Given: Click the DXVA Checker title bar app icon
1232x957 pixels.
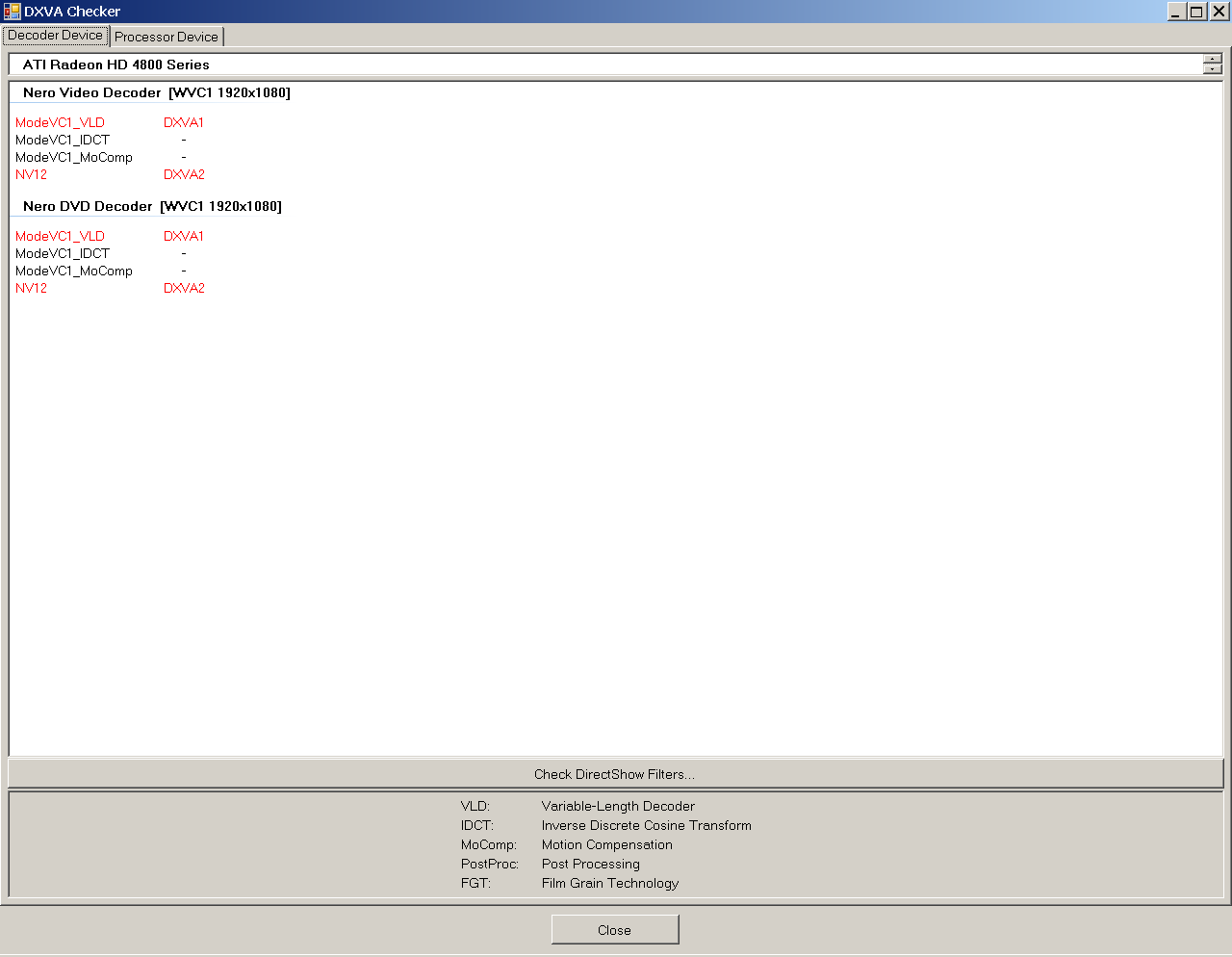Looking at the screenshot, I should click(x=12, y=12).
